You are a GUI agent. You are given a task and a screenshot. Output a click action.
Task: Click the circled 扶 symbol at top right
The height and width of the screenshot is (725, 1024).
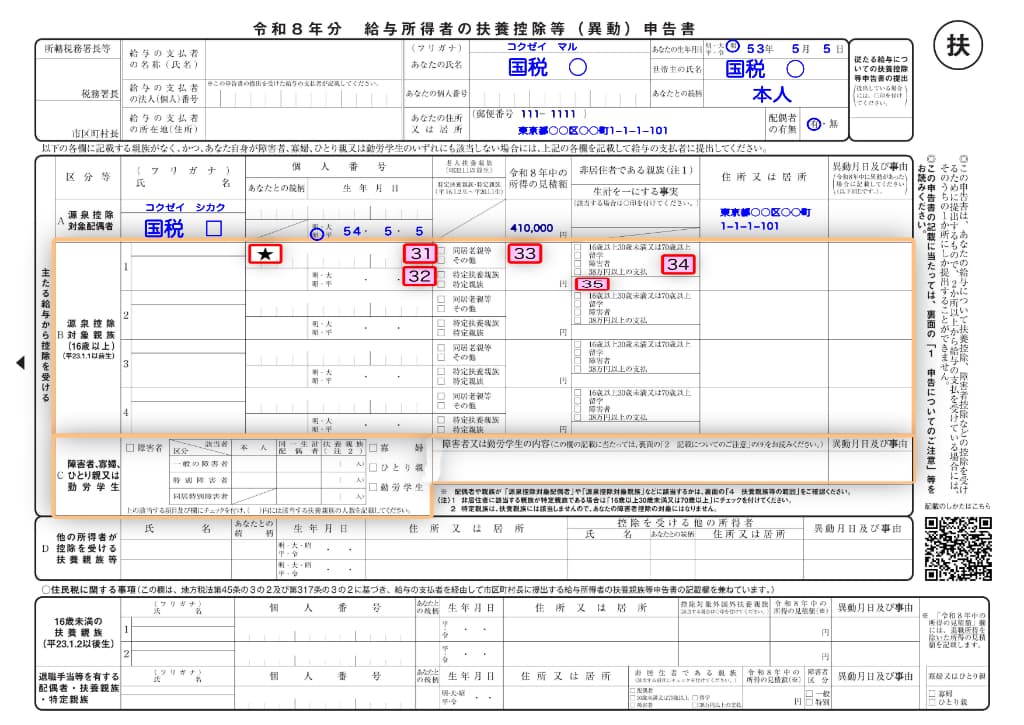pos(957,46)
